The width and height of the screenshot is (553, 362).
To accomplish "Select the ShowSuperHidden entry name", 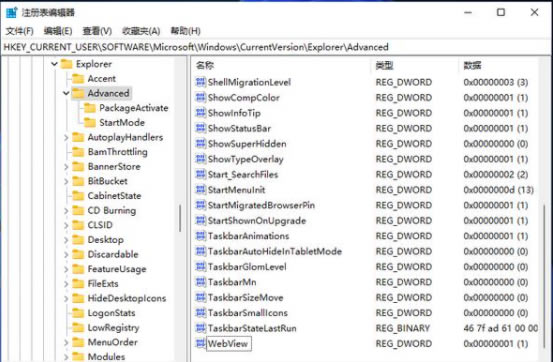I will [247, 144].
